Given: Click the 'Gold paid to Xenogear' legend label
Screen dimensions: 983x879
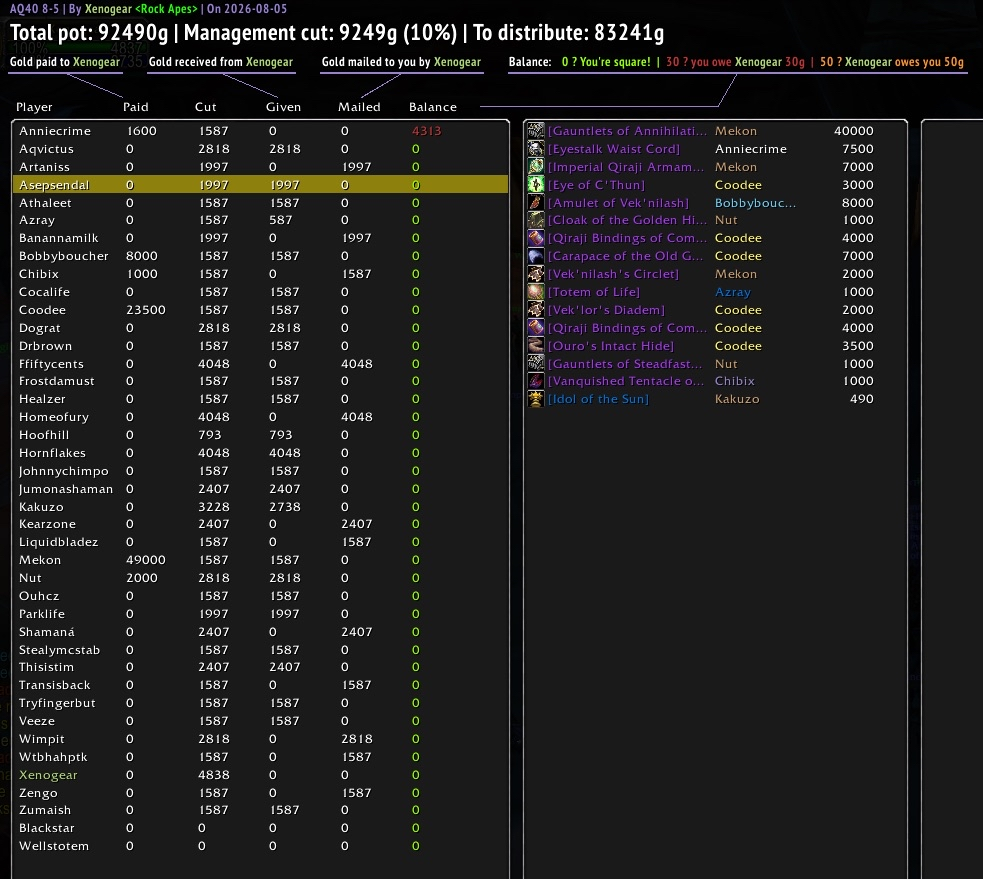Looking at the screenshot, I should tap(65, 61).
